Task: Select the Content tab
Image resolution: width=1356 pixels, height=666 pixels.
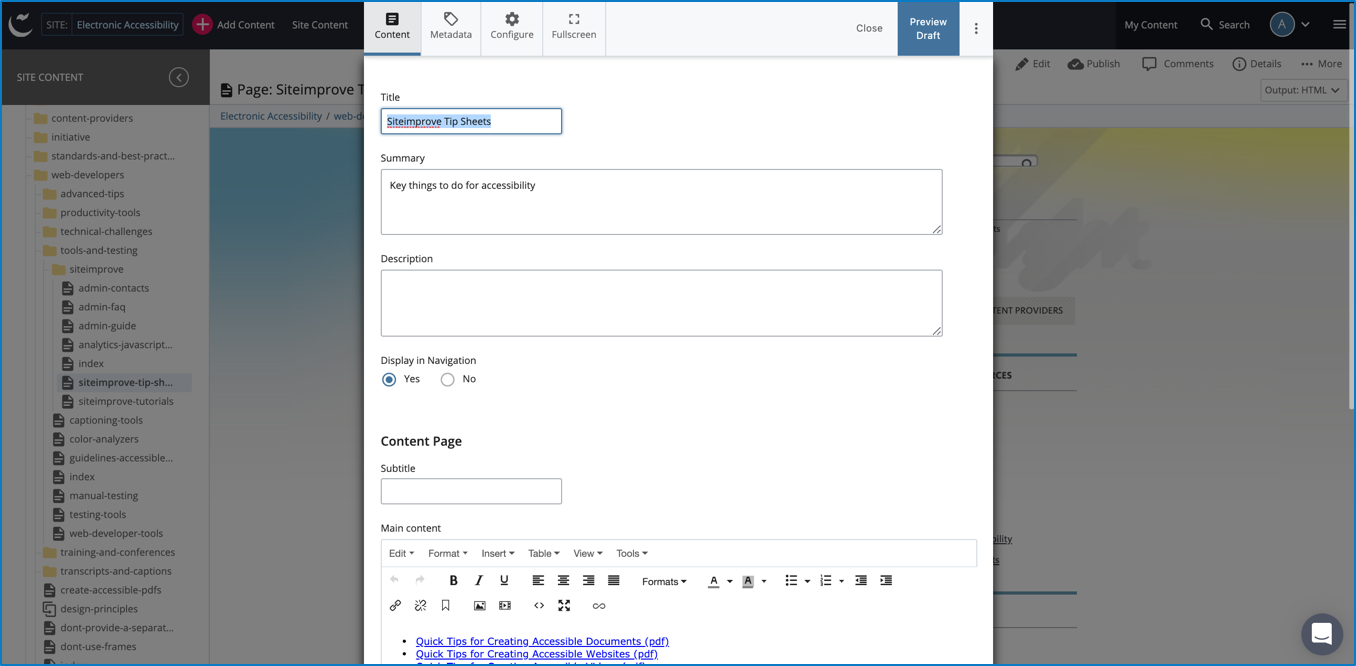Action: click(392, 27)
